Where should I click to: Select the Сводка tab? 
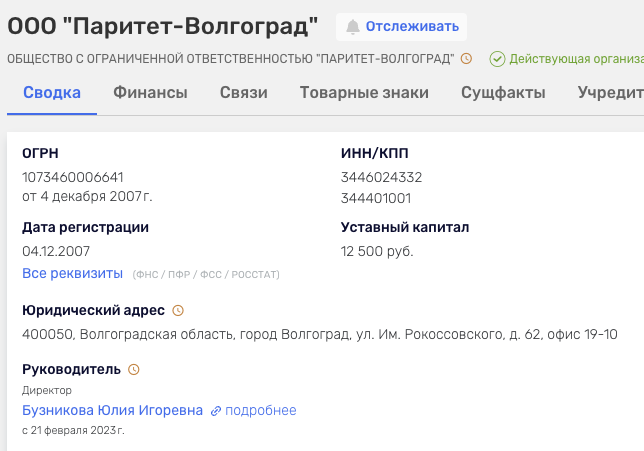coord(52,93)
